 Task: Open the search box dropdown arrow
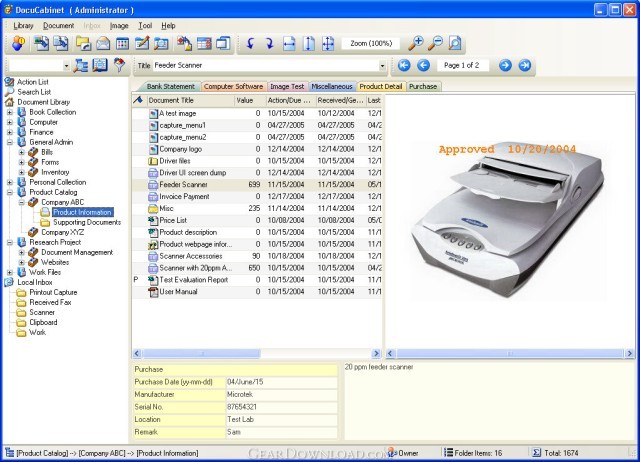coord(66,65)
